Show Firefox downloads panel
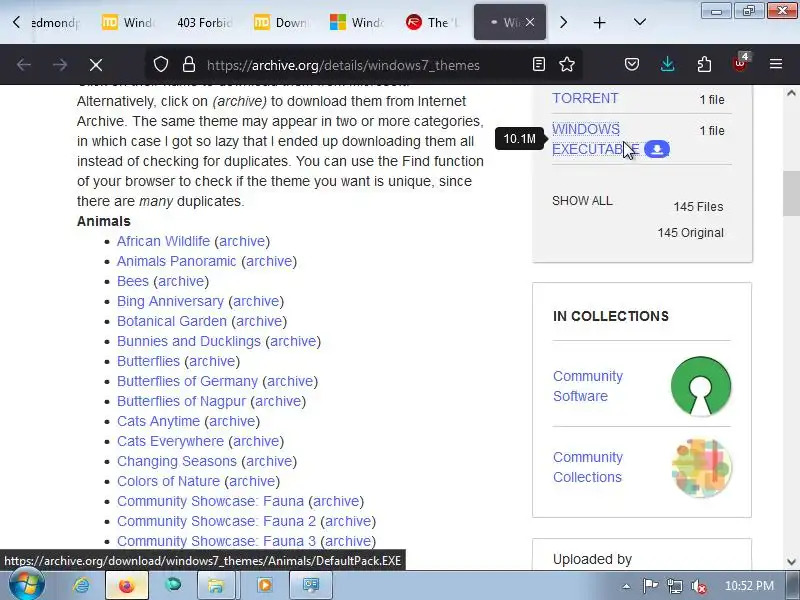This screenshot has width=800, height=600. [667, 64]
